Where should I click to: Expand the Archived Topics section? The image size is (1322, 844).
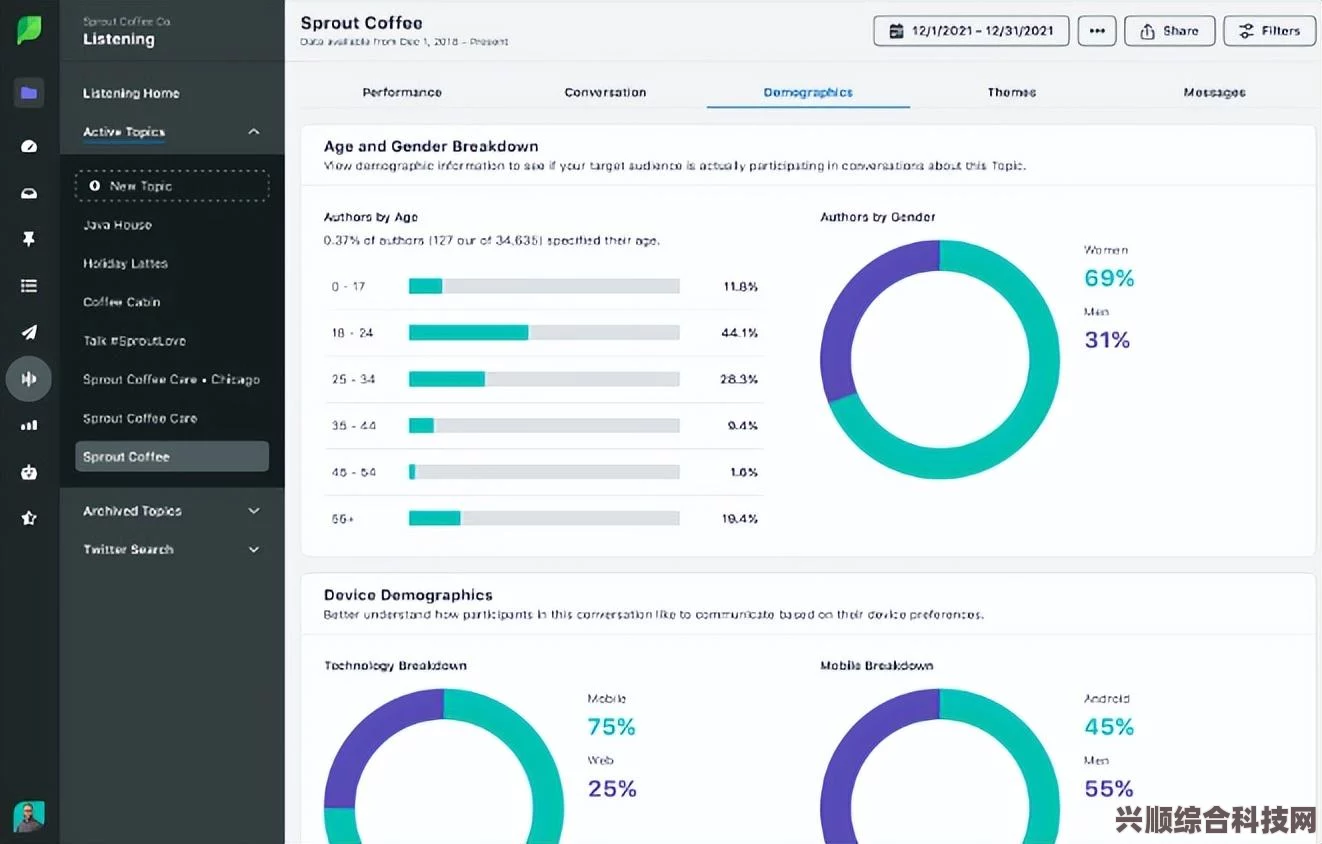(x=254, y=511)
